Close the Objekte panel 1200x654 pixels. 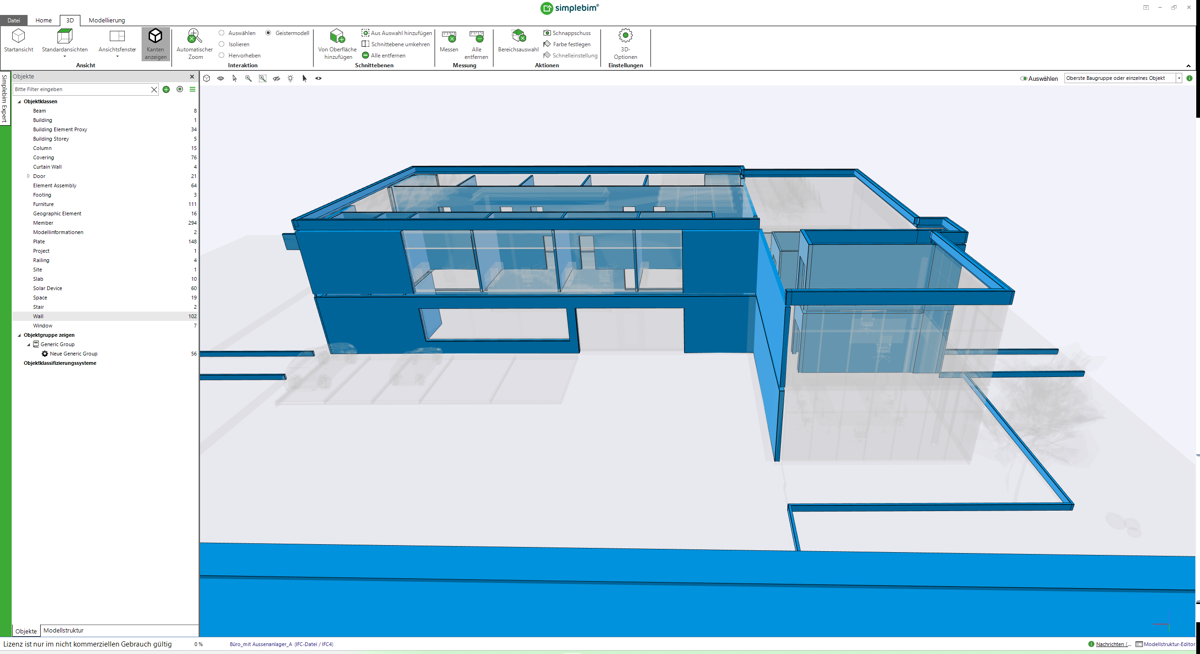point(192,76)
